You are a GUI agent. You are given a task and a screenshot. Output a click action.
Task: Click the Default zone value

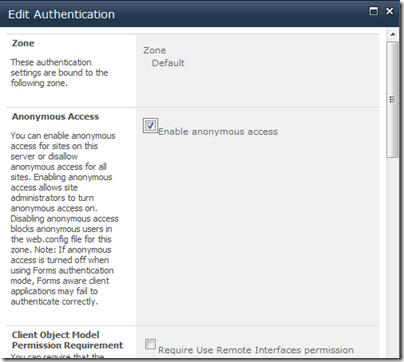[x=168, y=63]
